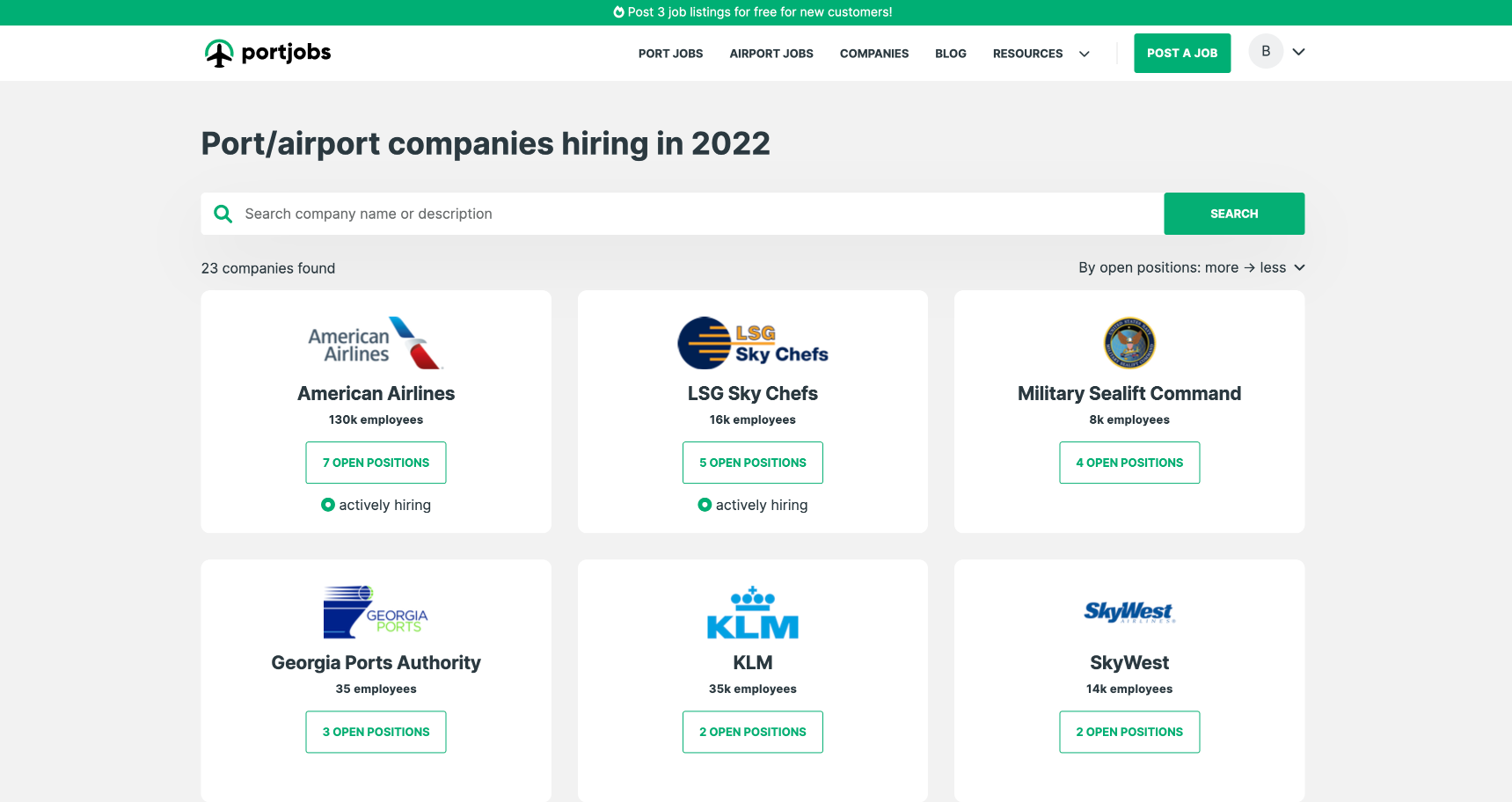View 7 open positions at American Airlines
Viewport: 1512px width, 802px height.
tap(376, 463)
